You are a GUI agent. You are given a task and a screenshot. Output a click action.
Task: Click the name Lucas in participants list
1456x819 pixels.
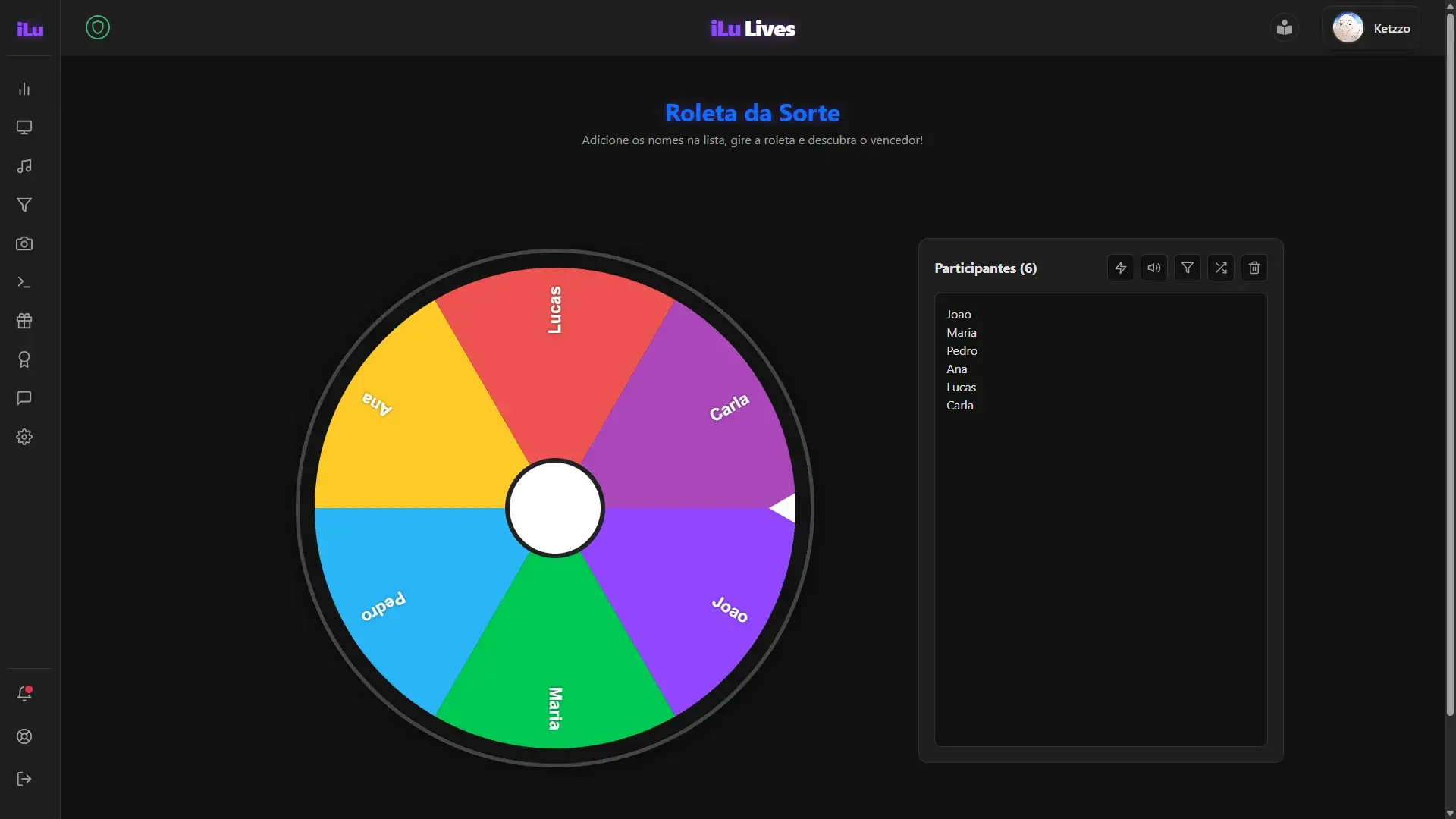point(961,387)
